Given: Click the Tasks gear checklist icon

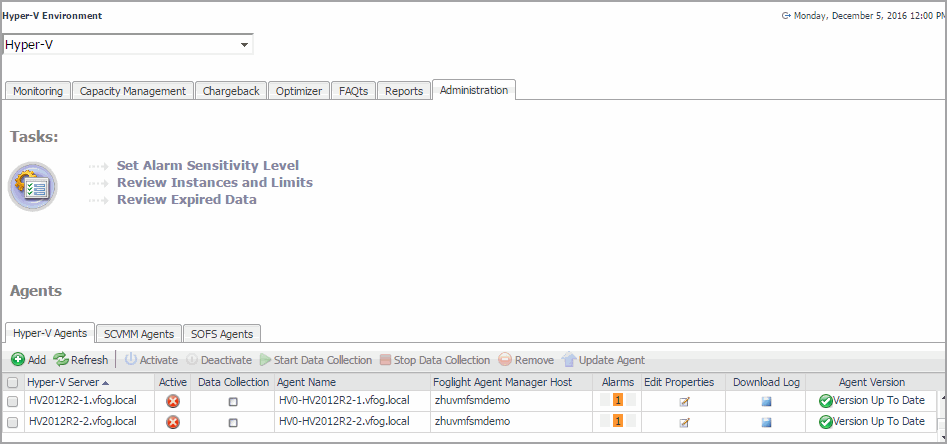Looking at the screenshot, I should click(33, 186).
